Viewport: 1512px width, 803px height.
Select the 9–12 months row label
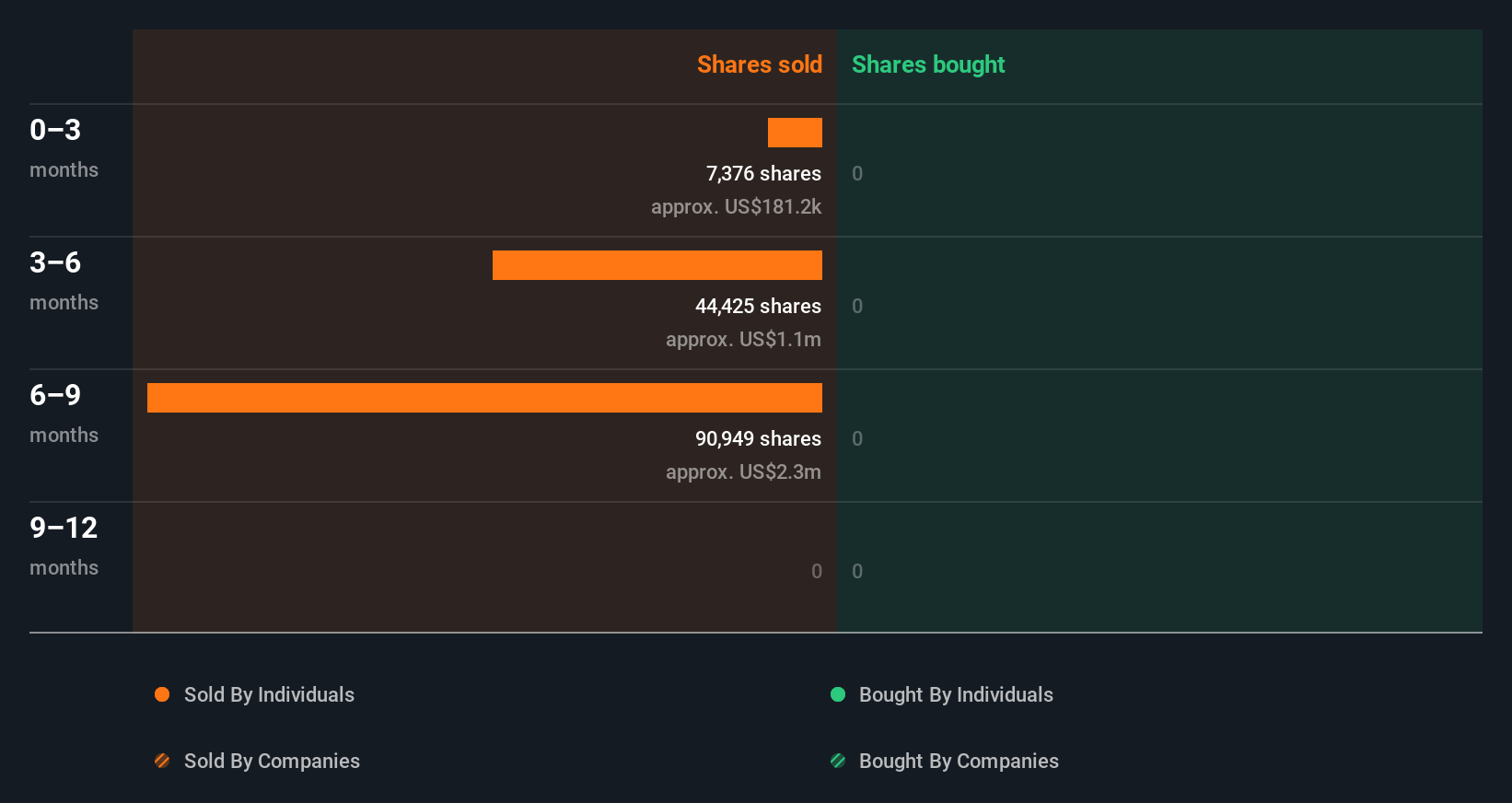point(64,545)
